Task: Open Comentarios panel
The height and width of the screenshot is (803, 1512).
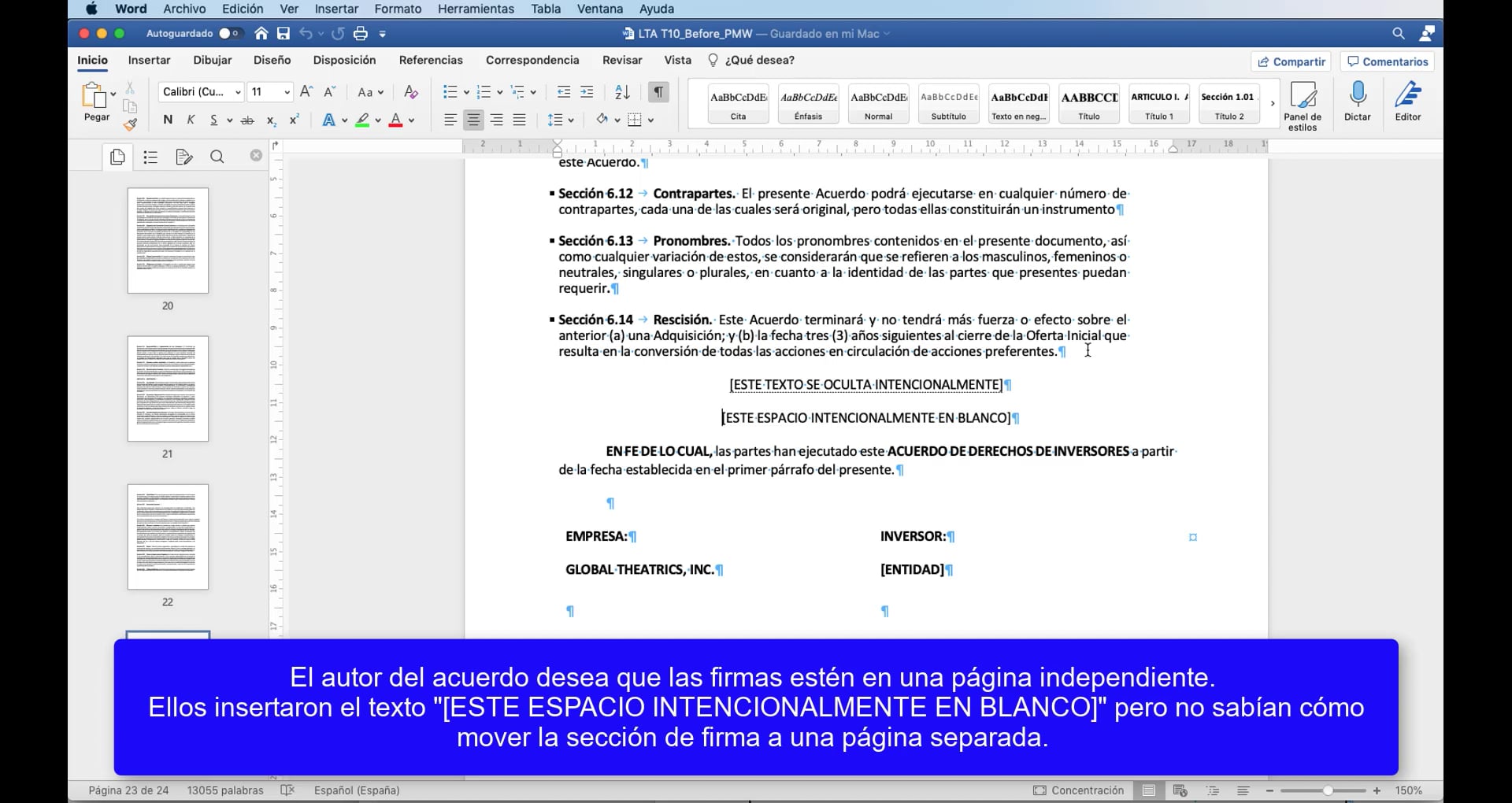Action: tap(1386, 61)
